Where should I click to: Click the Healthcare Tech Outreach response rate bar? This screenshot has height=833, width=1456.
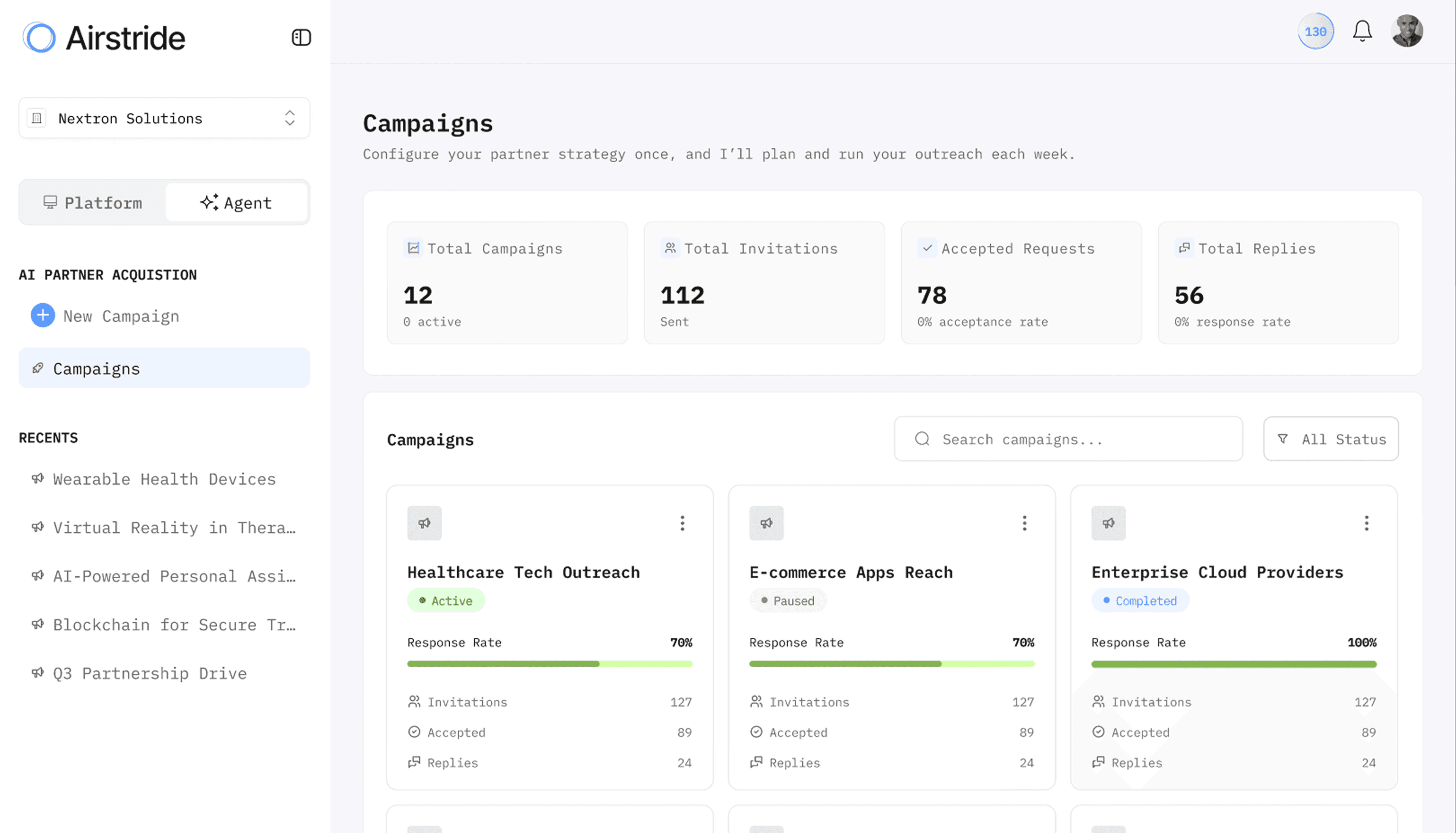coord(549,664)
